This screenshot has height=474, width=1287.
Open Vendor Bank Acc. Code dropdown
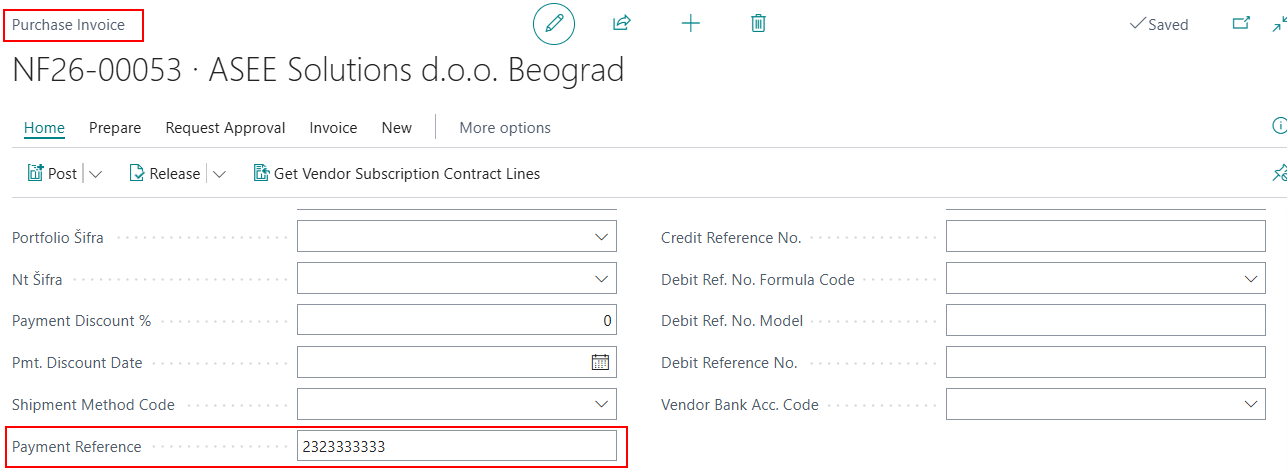(1250, 404)
